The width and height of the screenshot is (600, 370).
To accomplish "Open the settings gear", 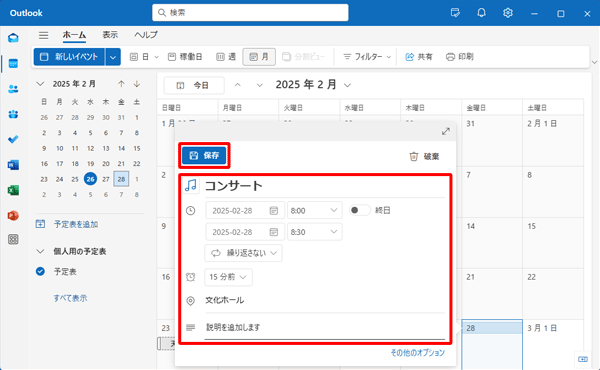I will [x=508, y=13].
